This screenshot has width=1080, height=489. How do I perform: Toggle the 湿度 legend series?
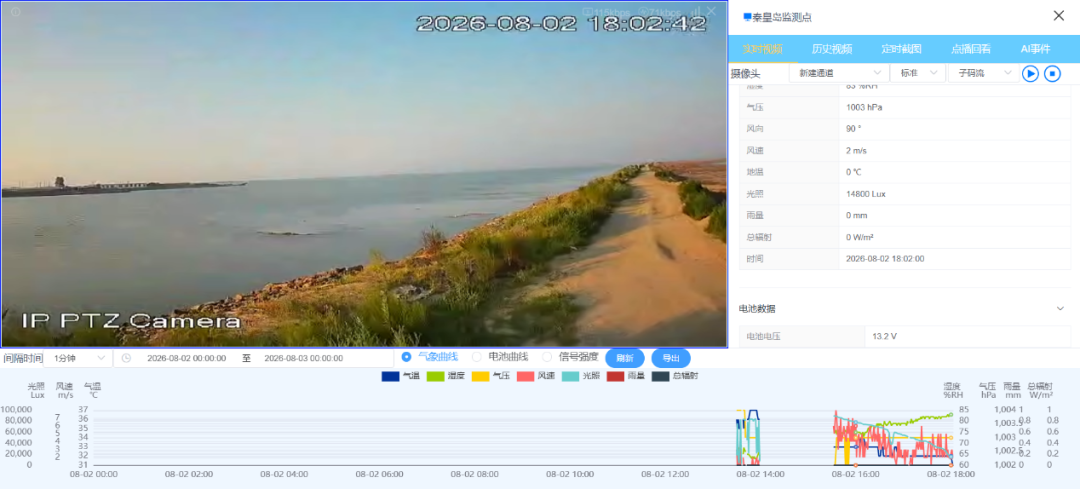pyautogui.click(x=445, y=376)
